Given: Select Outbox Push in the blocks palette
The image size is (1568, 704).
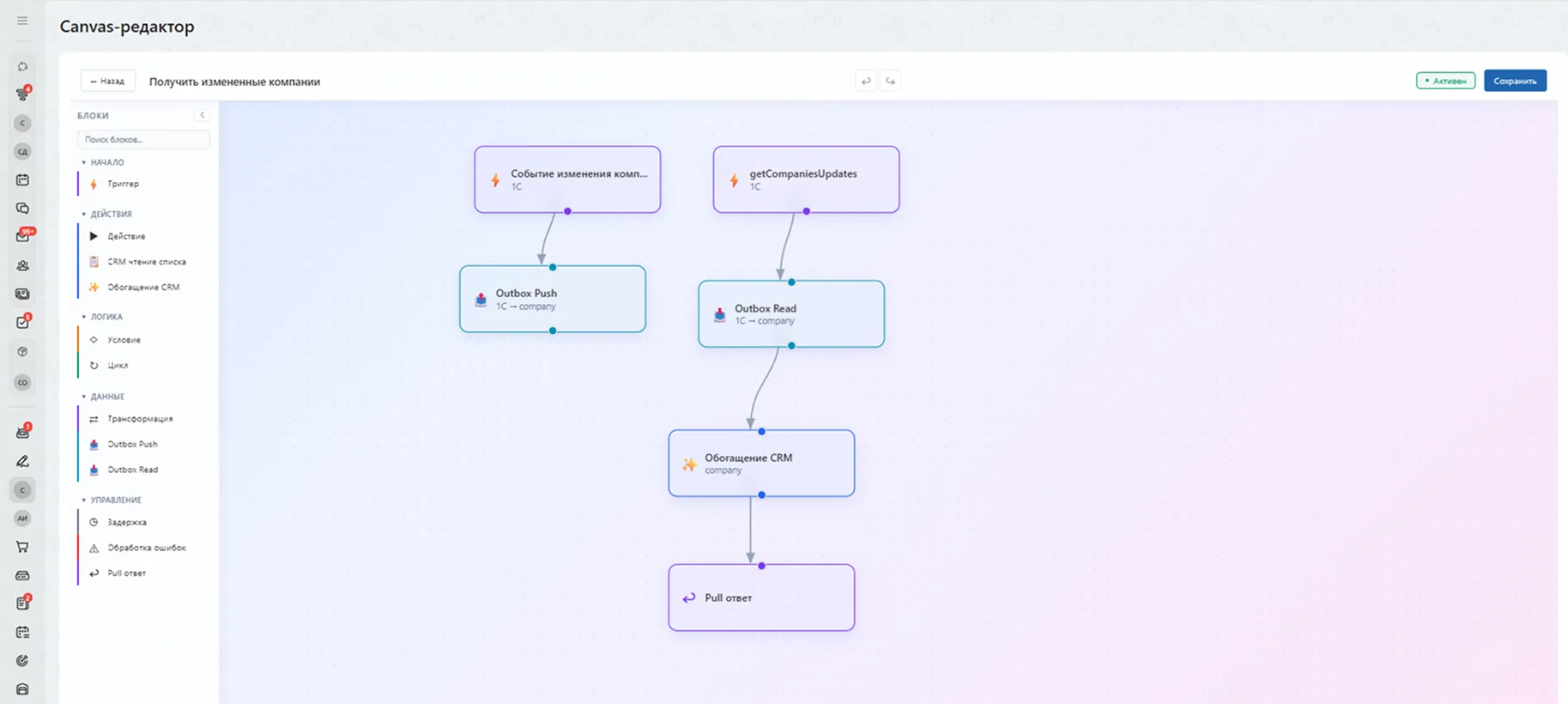Looking at the screenshot, I should coord(143,445).
